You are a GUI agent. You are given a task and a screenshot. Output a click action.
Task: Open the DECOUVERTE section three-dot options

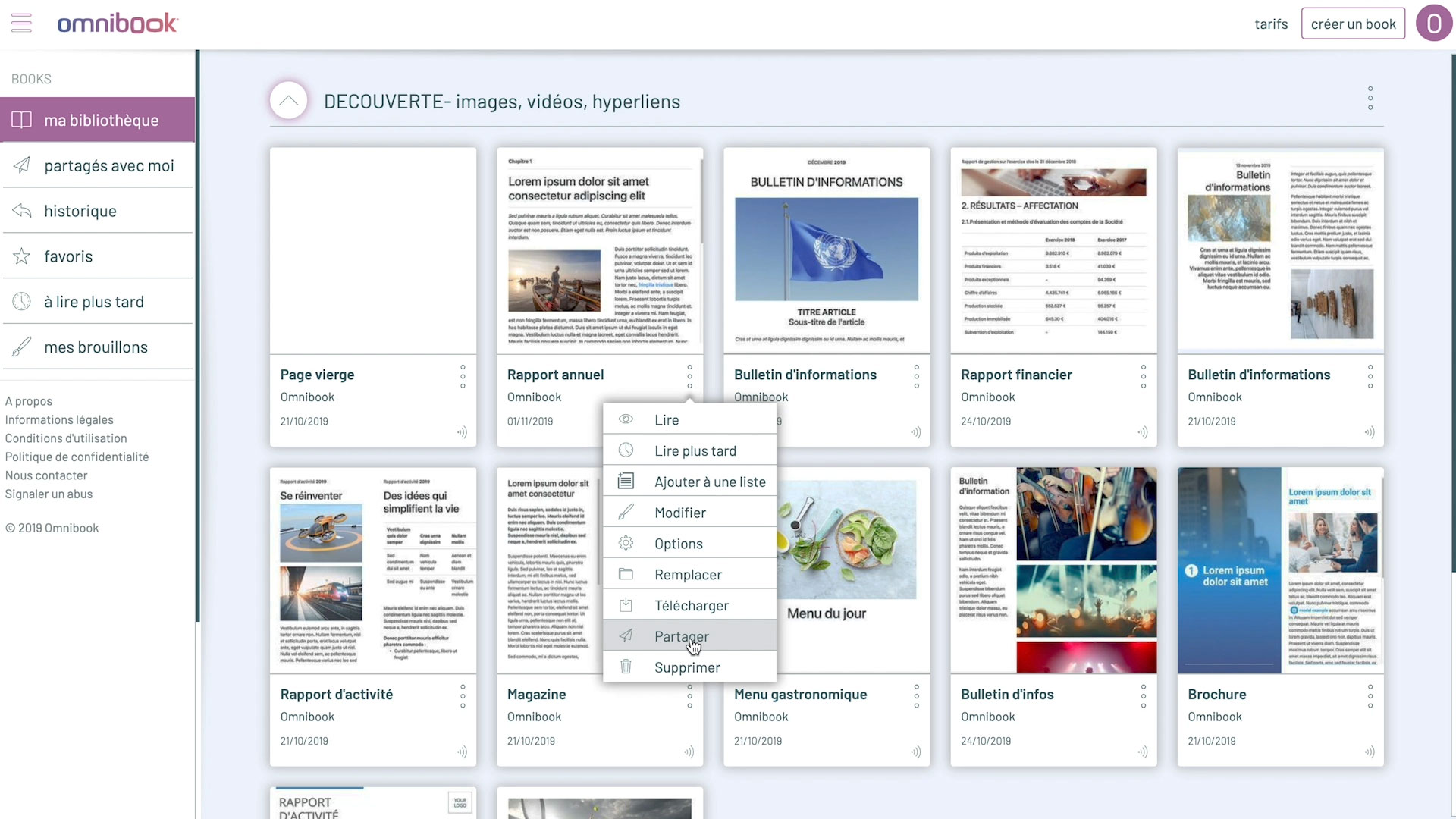1370,98
